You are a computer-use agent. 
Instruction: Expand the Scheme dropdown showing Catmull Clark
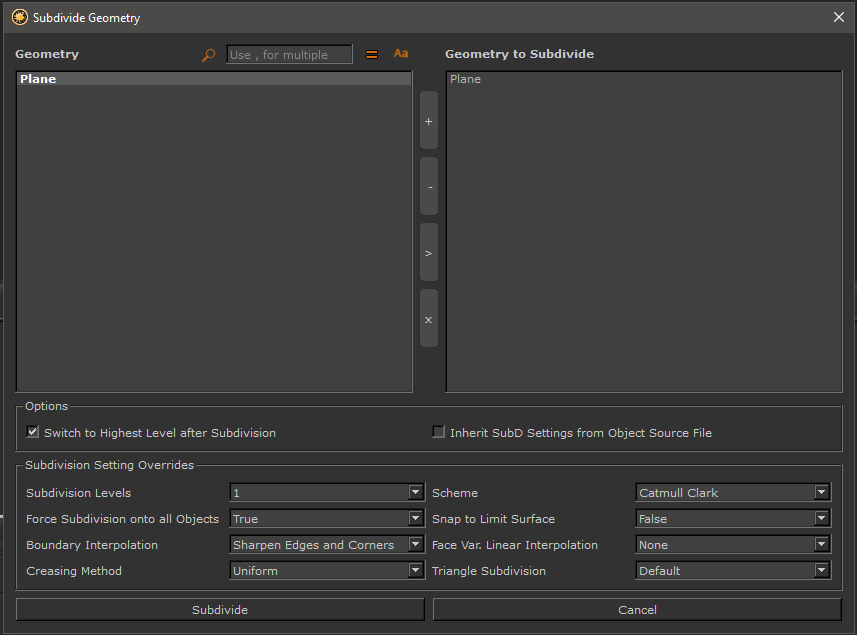pyautogui.click(x=733, y=493)
